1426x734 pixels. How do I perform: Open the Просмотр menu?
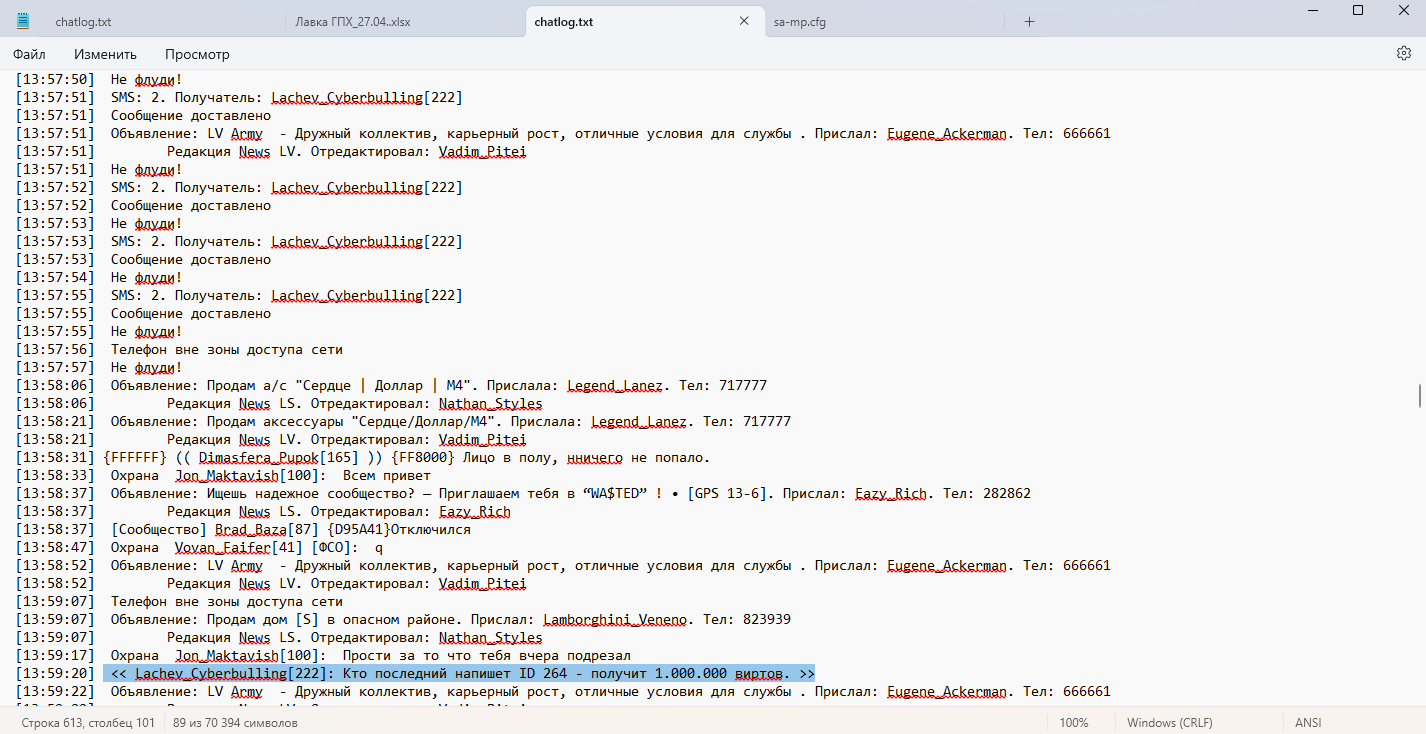[197, 54]
